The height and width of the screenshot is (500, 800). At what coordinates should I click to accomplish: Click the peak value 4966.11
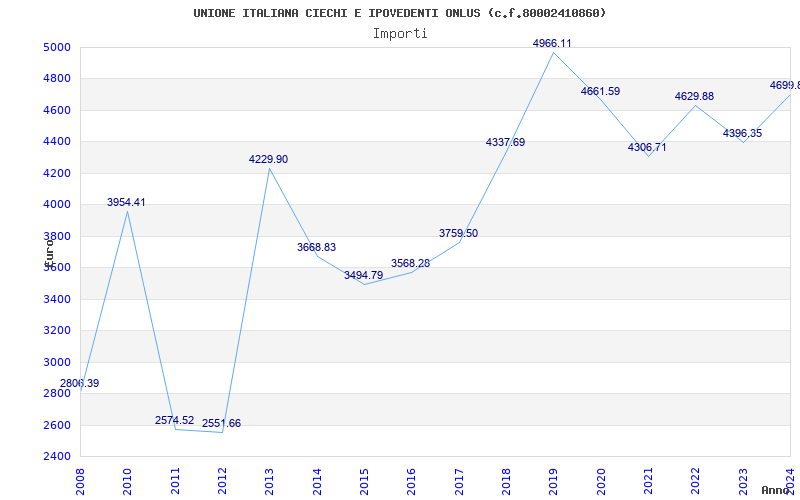[x=552, y=44]
